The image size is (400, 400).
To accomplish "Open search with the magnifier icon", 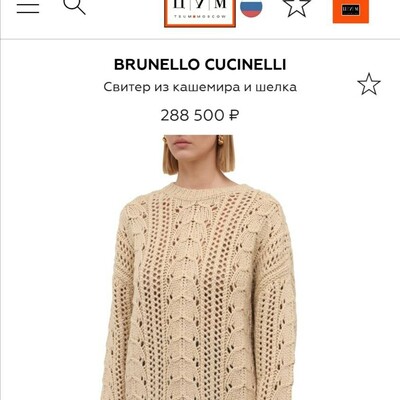I will [x=74, y=7].
